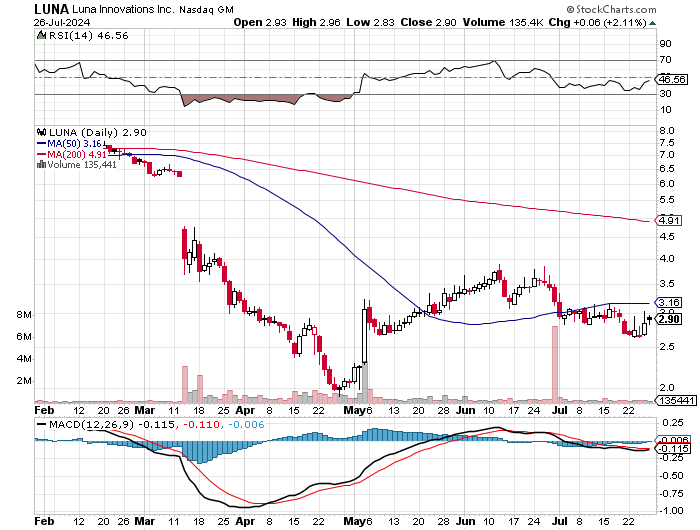Click the 70 overbought level on the RSI axis
The height and width of the screenshot is (530, 700).
pyautogui.click(x=665, y=60)
